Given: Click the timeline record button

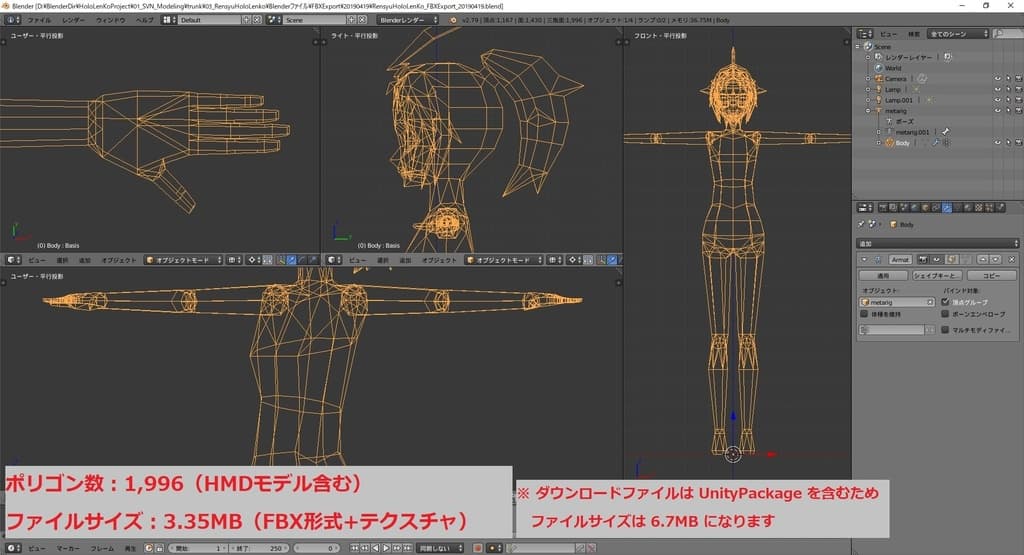Looking at the screenshot, I should [478, 549].
